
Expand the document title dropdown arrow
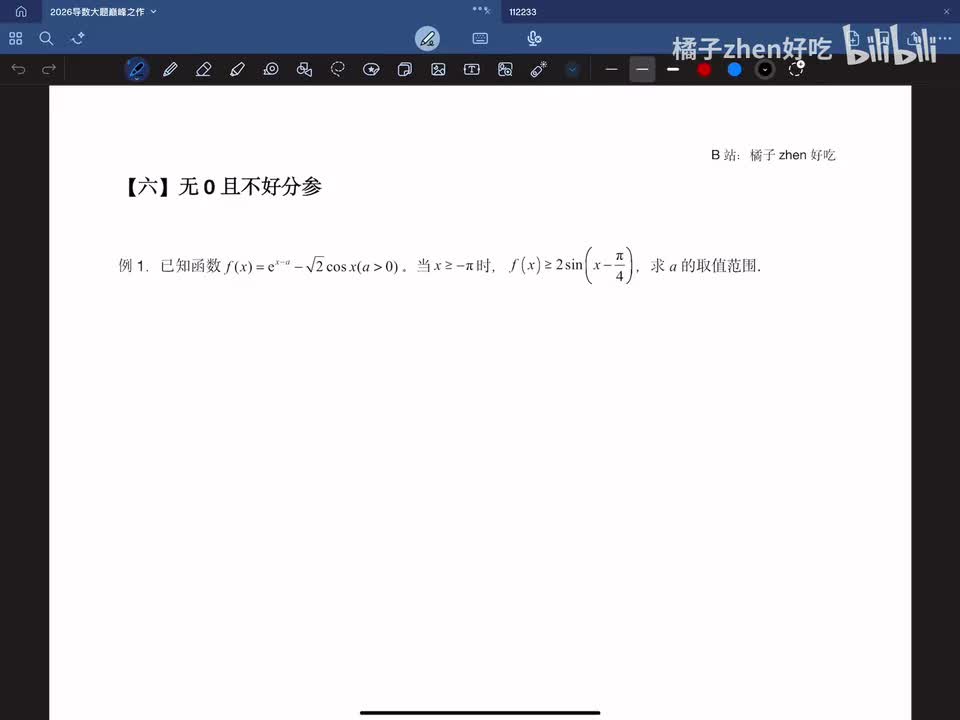(154, 12)
